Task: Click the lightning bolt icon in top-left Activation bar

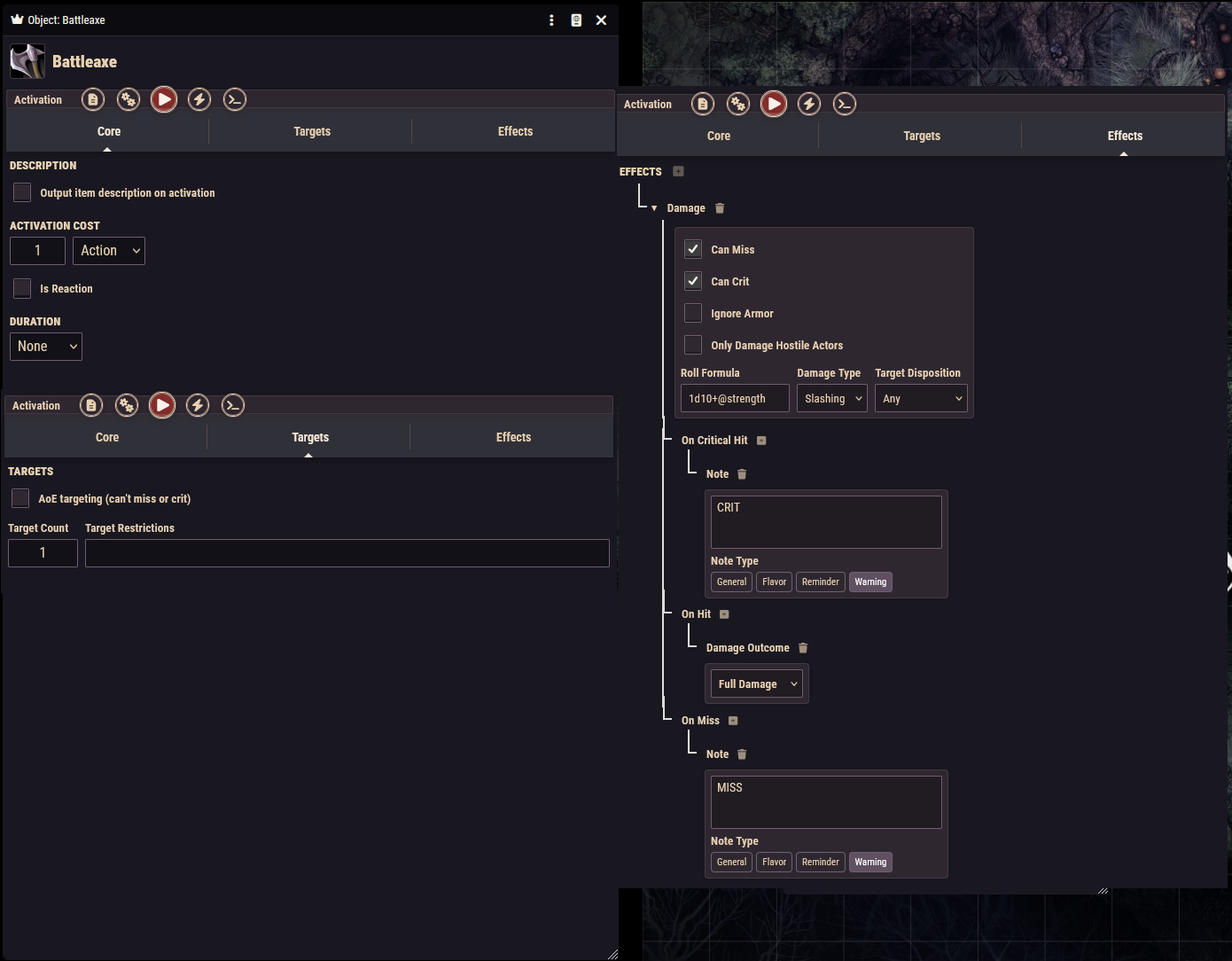Action: (x=199, y=99)
